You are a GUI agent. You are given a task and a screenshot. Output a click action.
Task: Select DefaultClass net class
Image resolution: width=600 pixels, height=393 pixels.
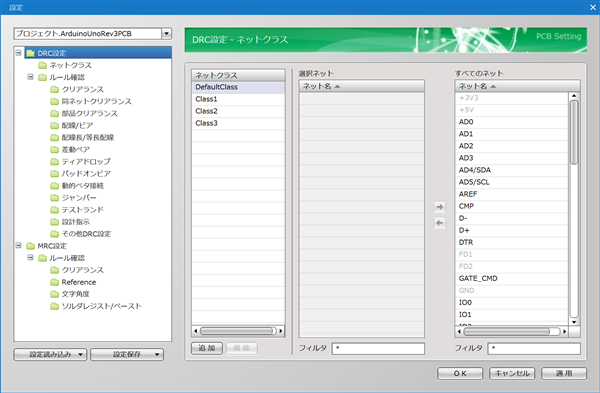(x=238, y=87)
